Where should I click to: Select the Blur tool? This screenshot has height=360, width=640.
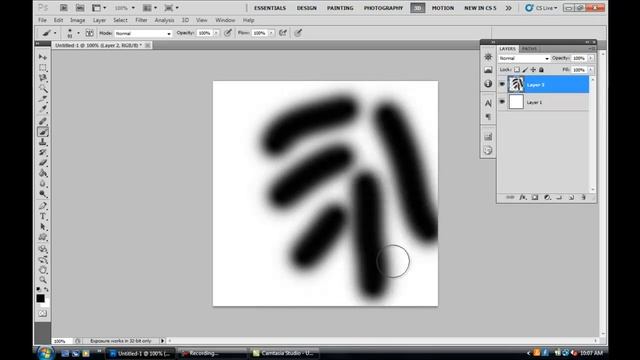[42, 184]
